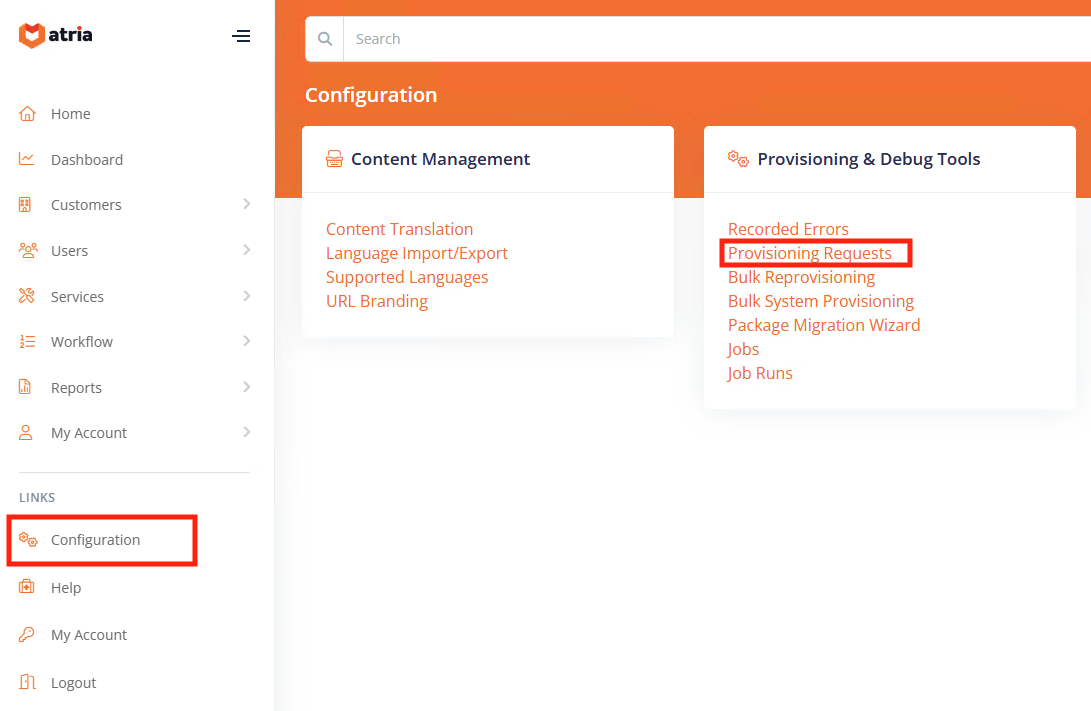Viewport: 1091px width, 711px height.
Task: Go to Recorded Errors
Action: click(788, 229)
